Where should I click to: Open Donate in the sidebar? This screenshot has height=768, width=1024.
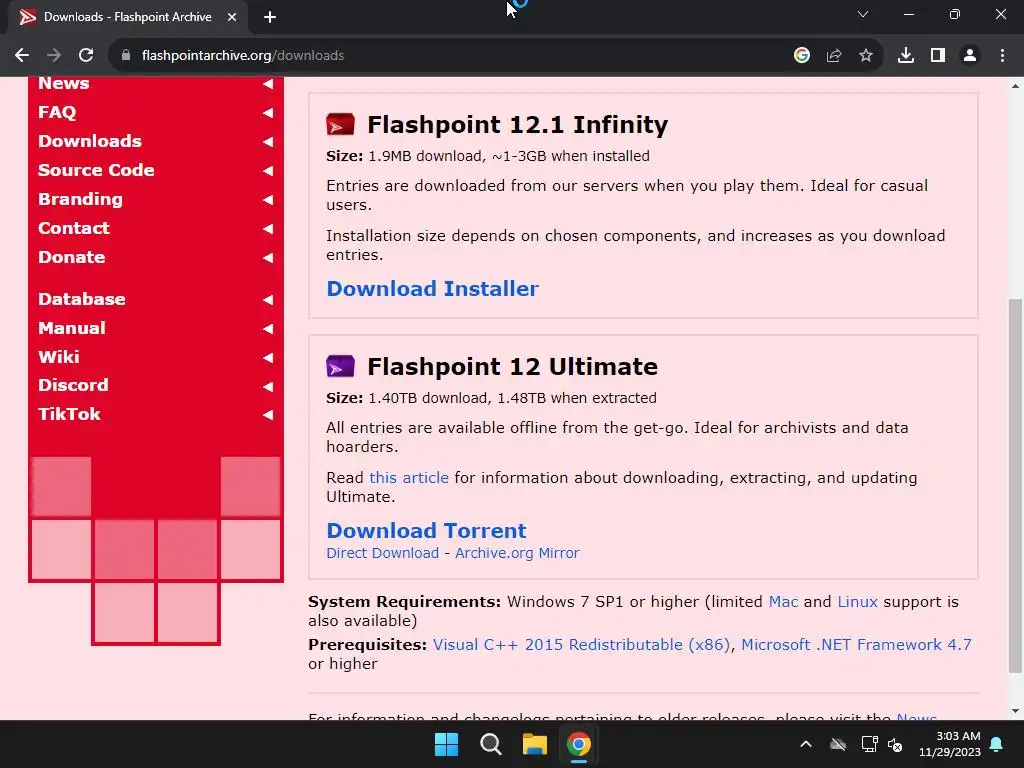click(x=72, y=257)
